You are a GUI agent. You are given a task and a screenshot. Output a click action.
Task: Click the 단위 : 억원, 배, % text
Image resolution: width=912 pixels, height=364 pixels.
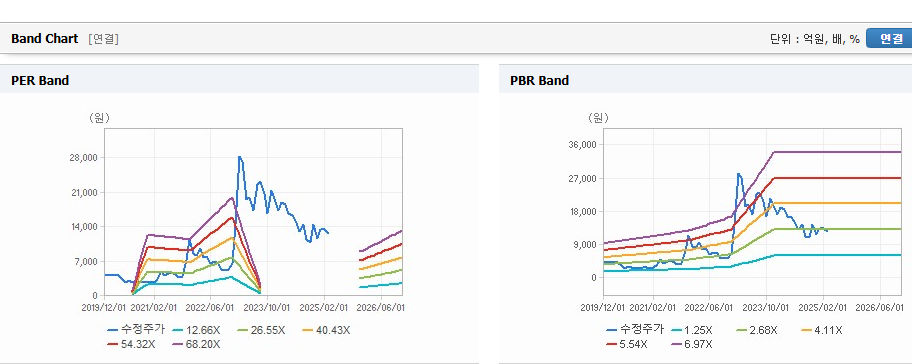[815, 39]
